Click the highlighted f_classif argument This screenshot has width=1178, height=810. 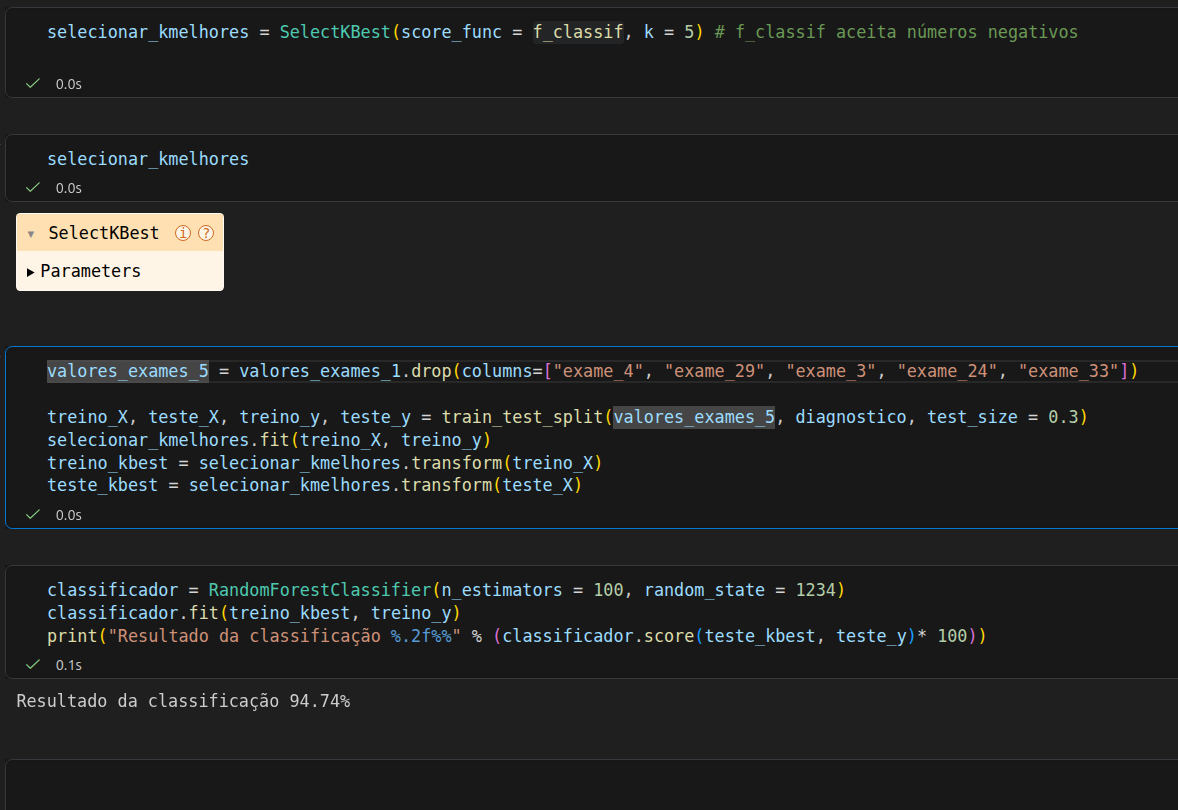coord(578,32)
